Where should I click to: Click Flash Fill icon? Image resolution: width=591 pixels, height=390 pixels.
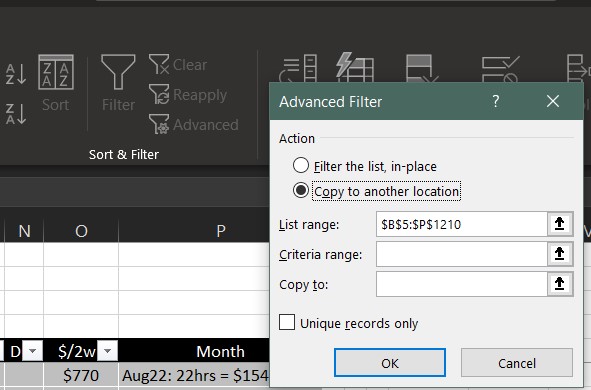(x=355, y=68)
